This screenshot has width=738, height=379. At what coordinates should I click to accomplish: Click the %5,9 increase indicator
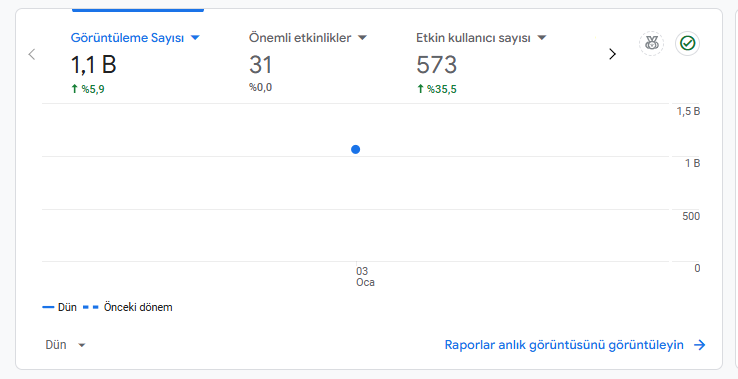pyautogui.click(x=88, y=89)
